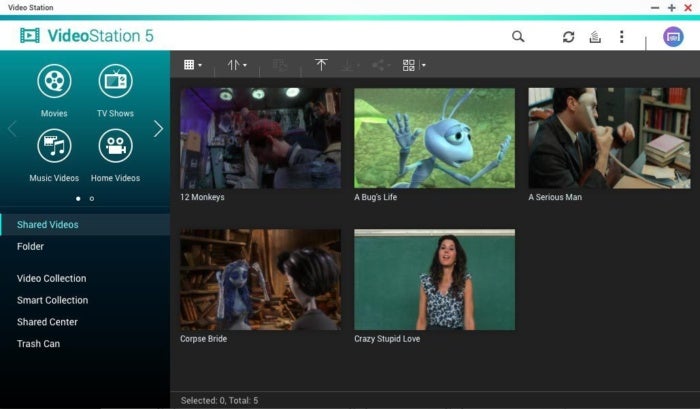Go to previous category page arrow

[12, 129]
